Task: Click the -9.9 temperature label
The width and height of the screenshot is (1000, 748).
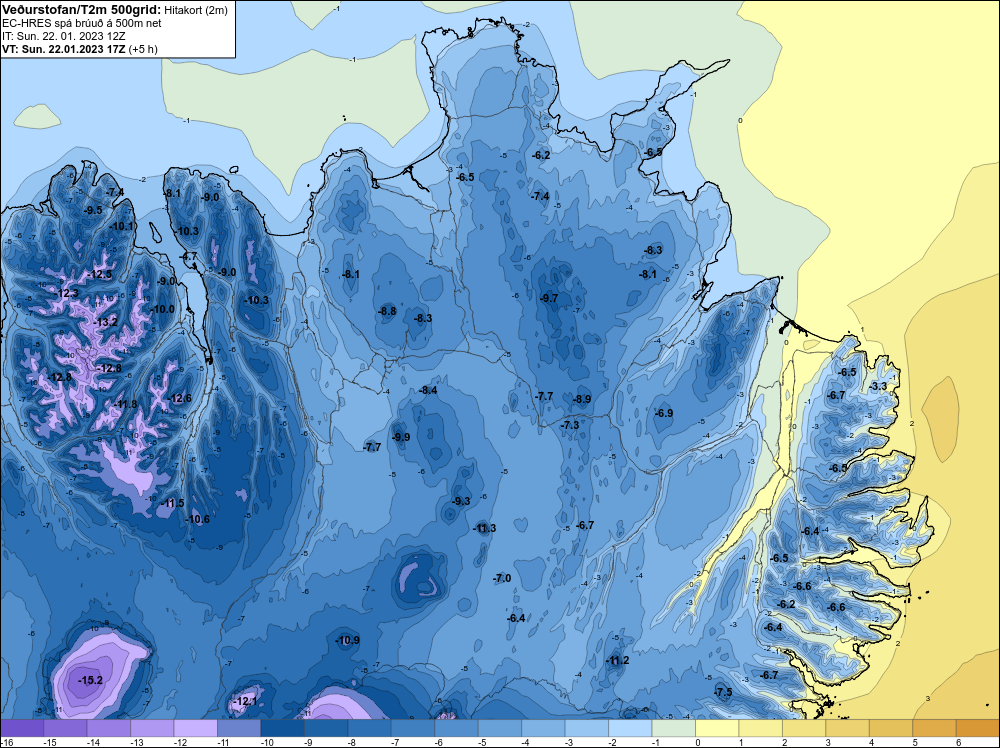Action: coord(401,437)
